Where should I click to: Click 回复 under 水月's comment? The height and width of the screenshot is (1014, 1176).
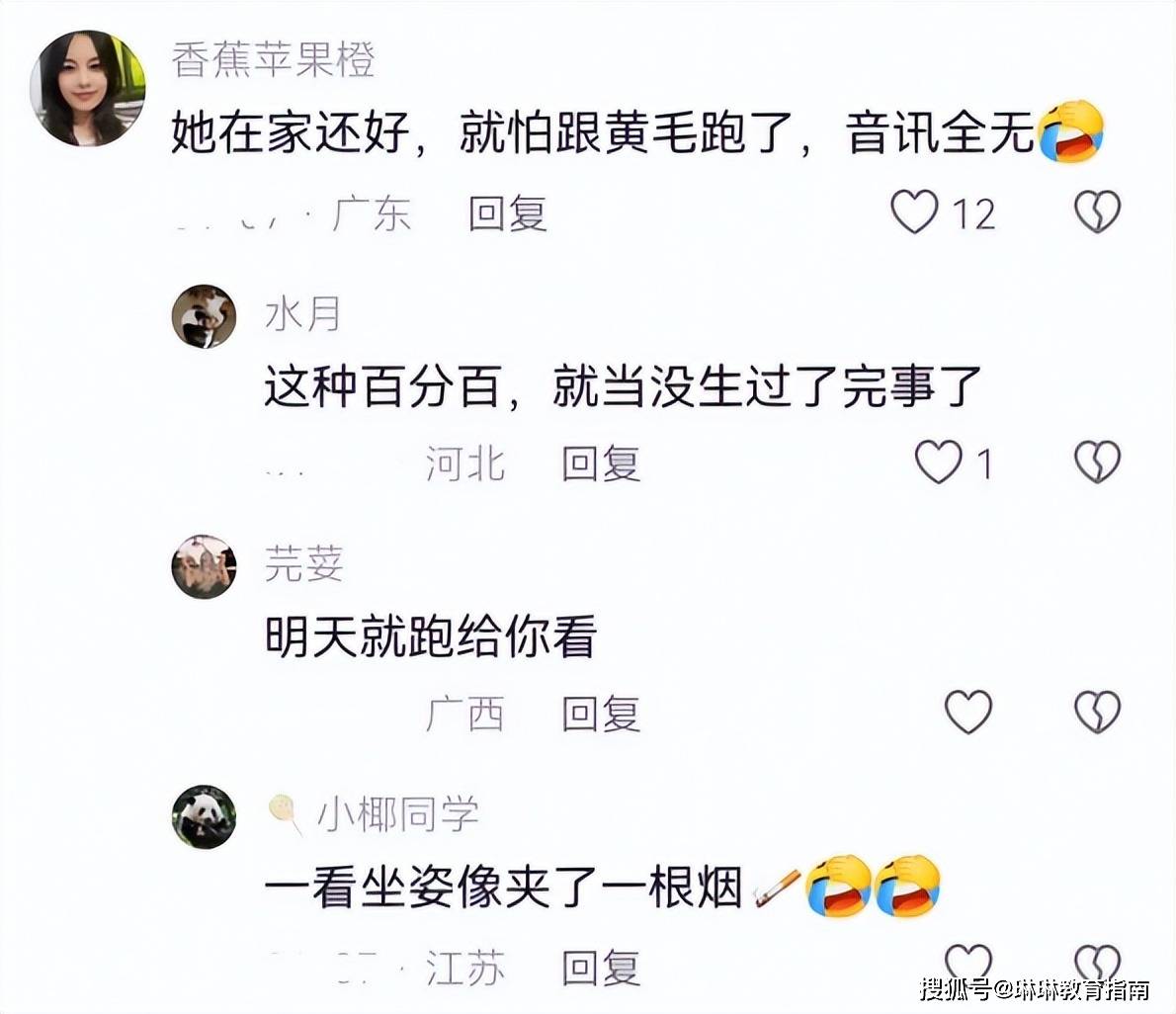(x=602, y=464)
